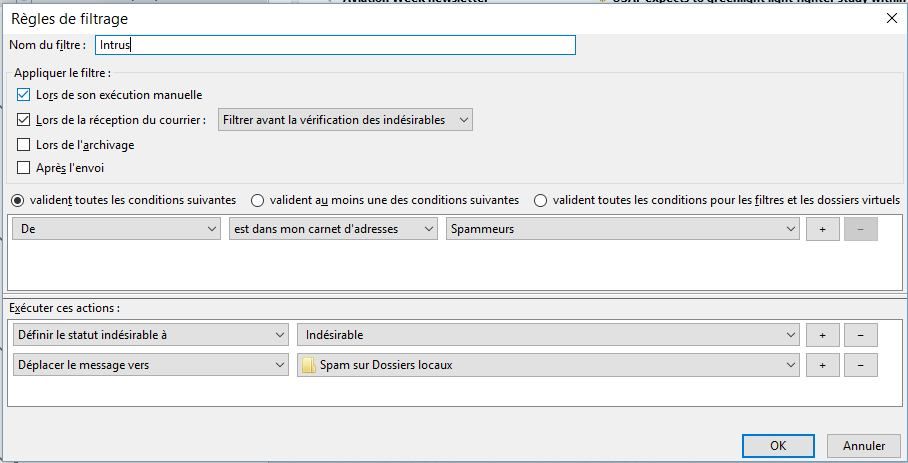
Task: Check the 'Après l'envoi' option
Action: click(24, 168)
